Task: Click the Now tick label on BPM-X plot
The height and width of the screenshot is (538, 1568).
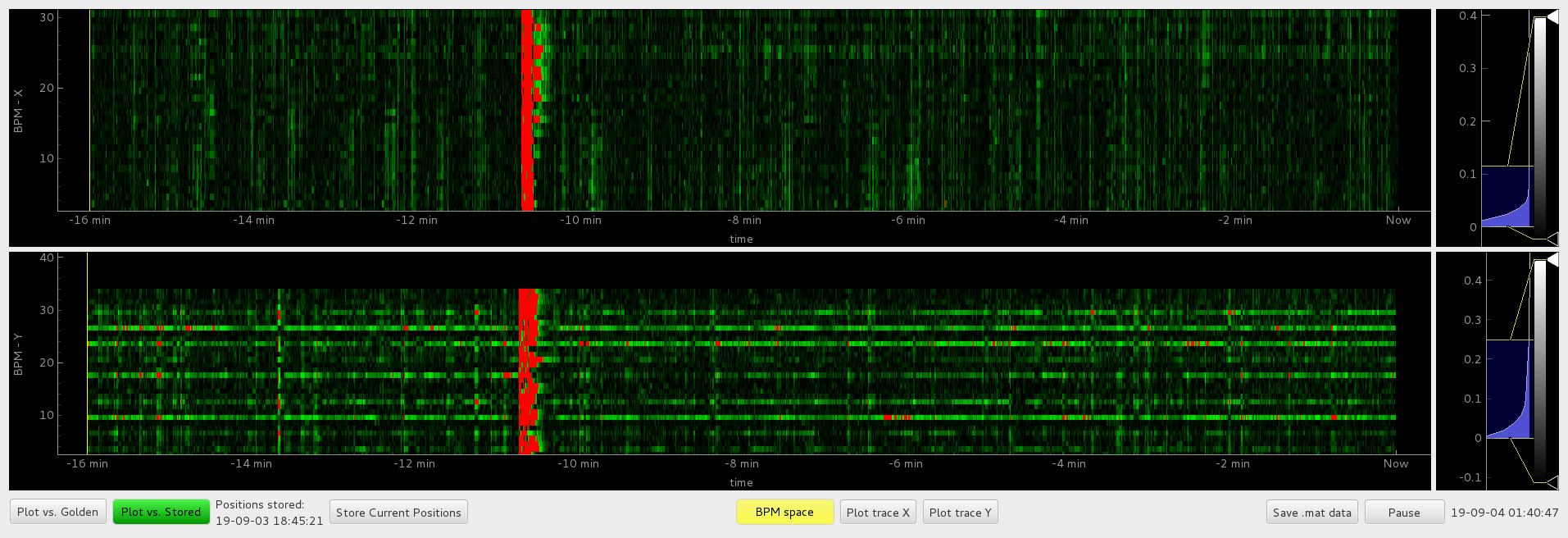Action: pyautogui.click(x=1398, y=220)
